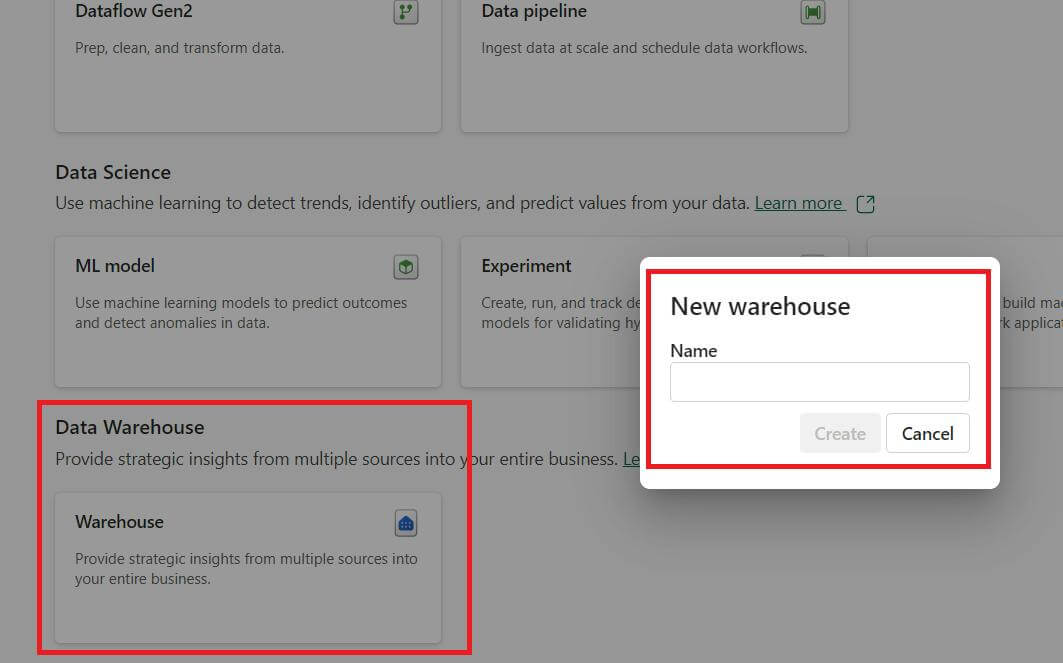Click 'Ingest data at scale' description text
This screenshot has width=1063, height=663.
pyautogui.click(x=644, y=48)
